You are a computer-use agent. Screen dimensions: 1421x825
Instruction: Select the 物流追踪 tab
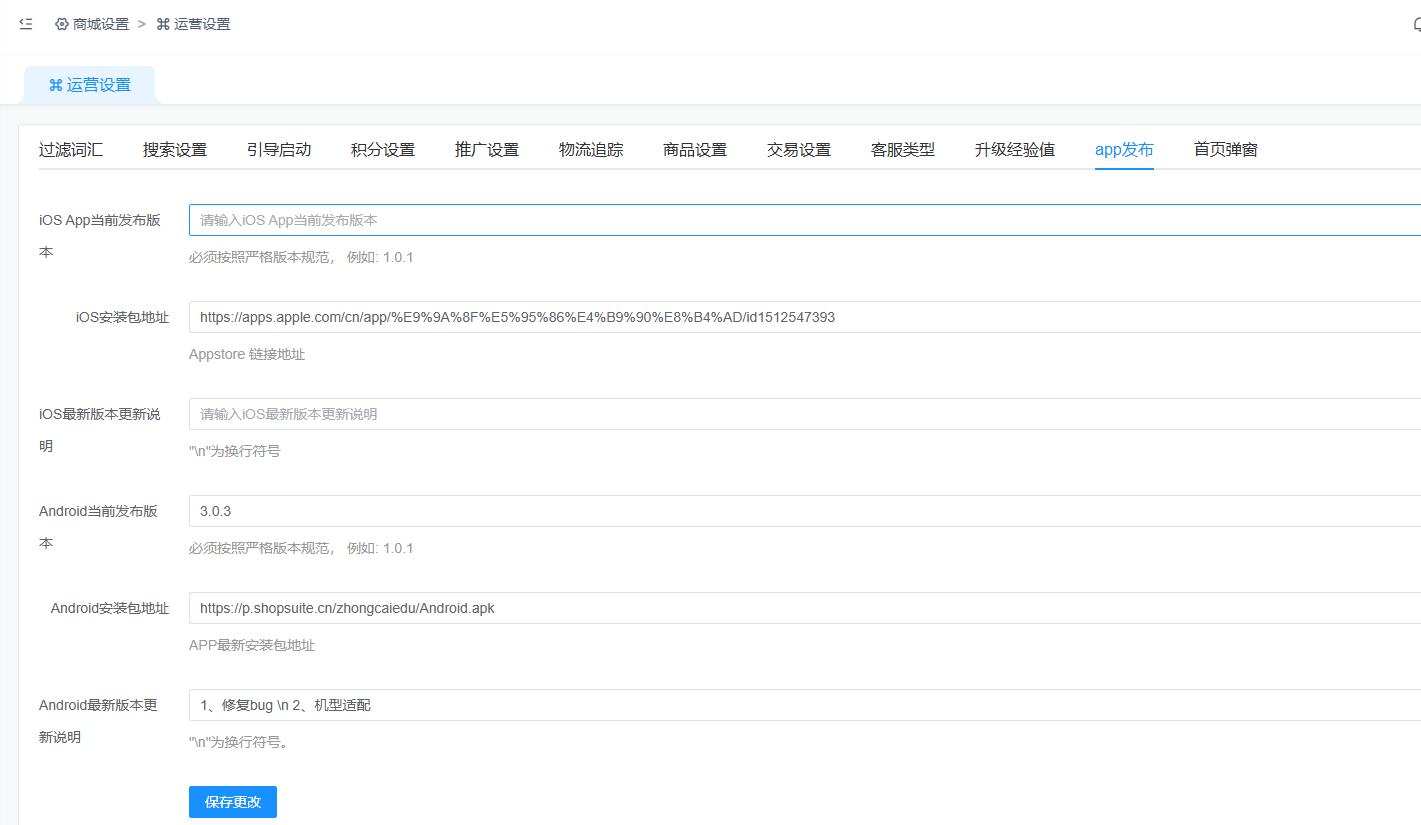(x=591, y=150)
